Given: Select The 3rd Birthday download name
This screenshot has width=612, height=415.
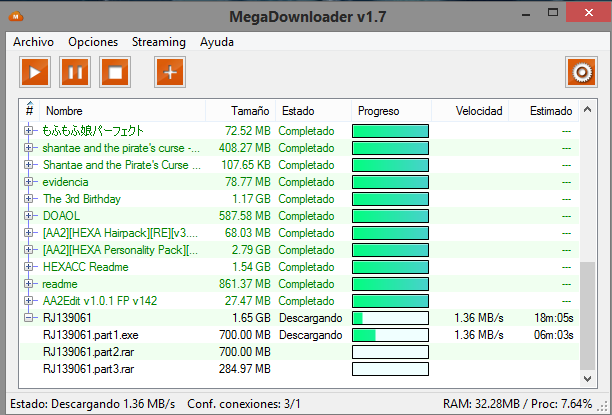Looking at the screenshot, I should (x=82, y=199).
